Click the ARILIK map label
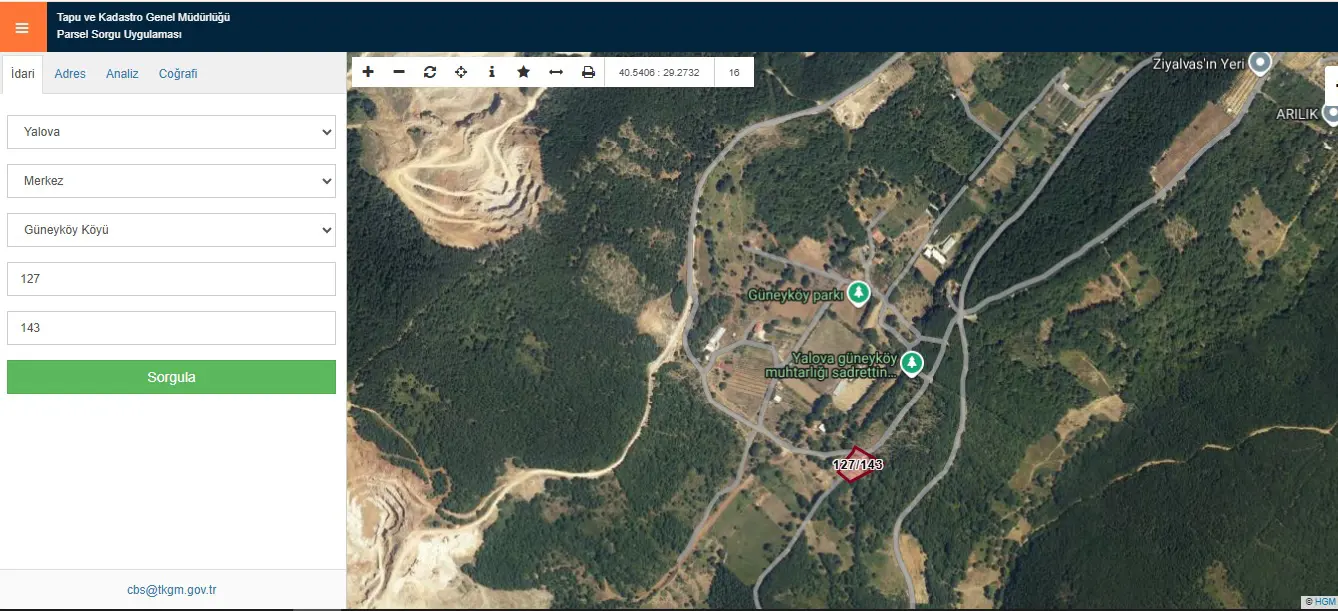The image size is (1338, 611). tap(1297, 114)
